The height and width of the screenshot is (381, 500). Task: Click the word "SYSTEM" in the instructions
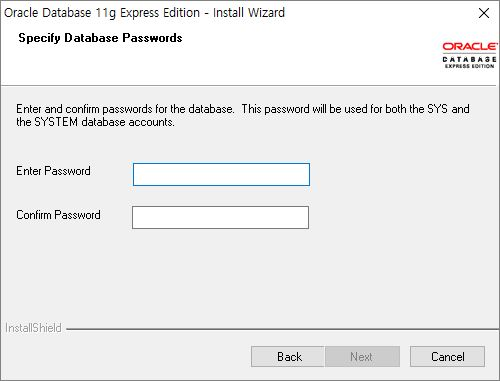tap(56, 122)
